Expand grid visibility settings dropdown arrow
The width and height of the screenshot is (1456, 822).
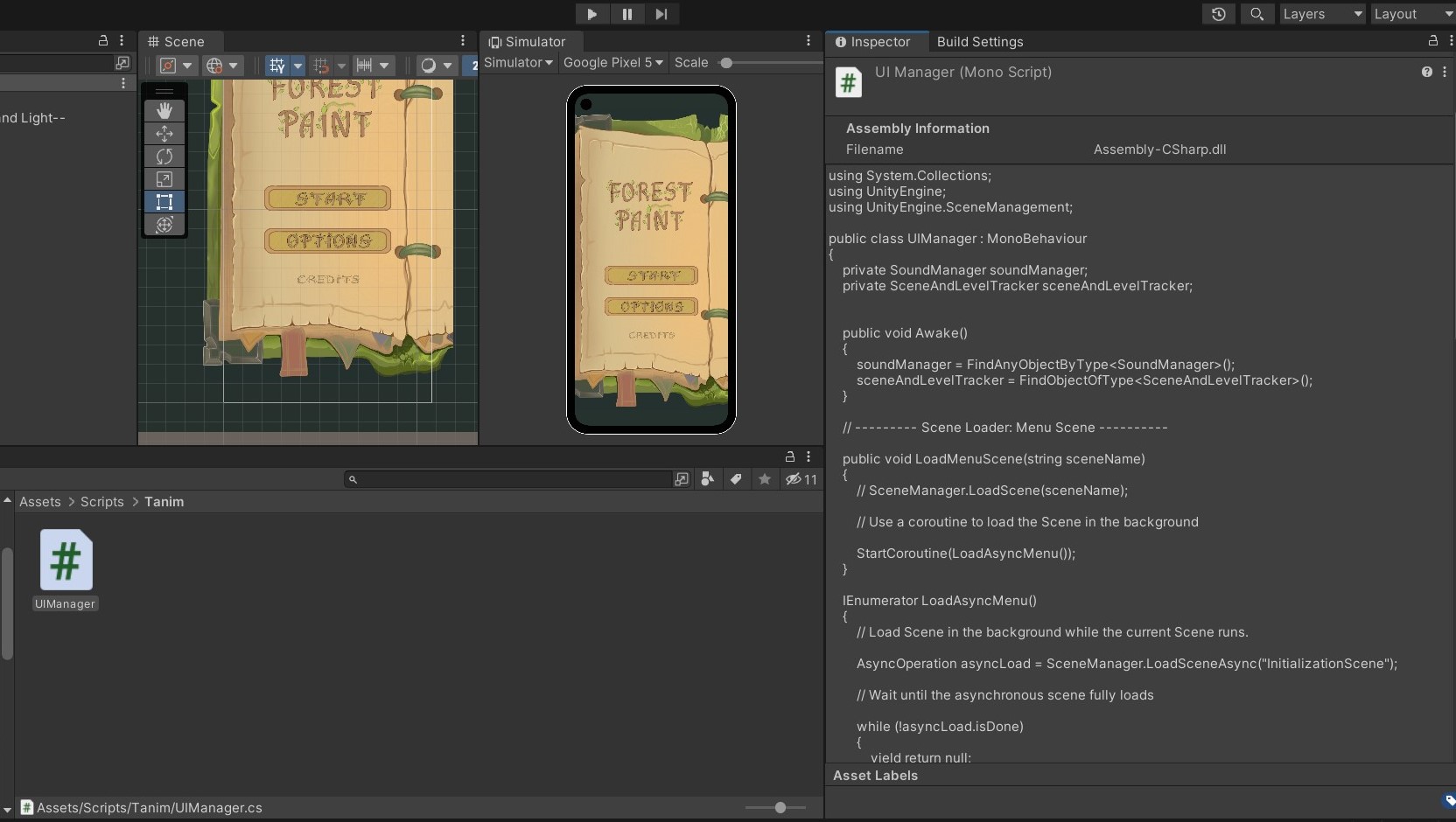point(297,66)
